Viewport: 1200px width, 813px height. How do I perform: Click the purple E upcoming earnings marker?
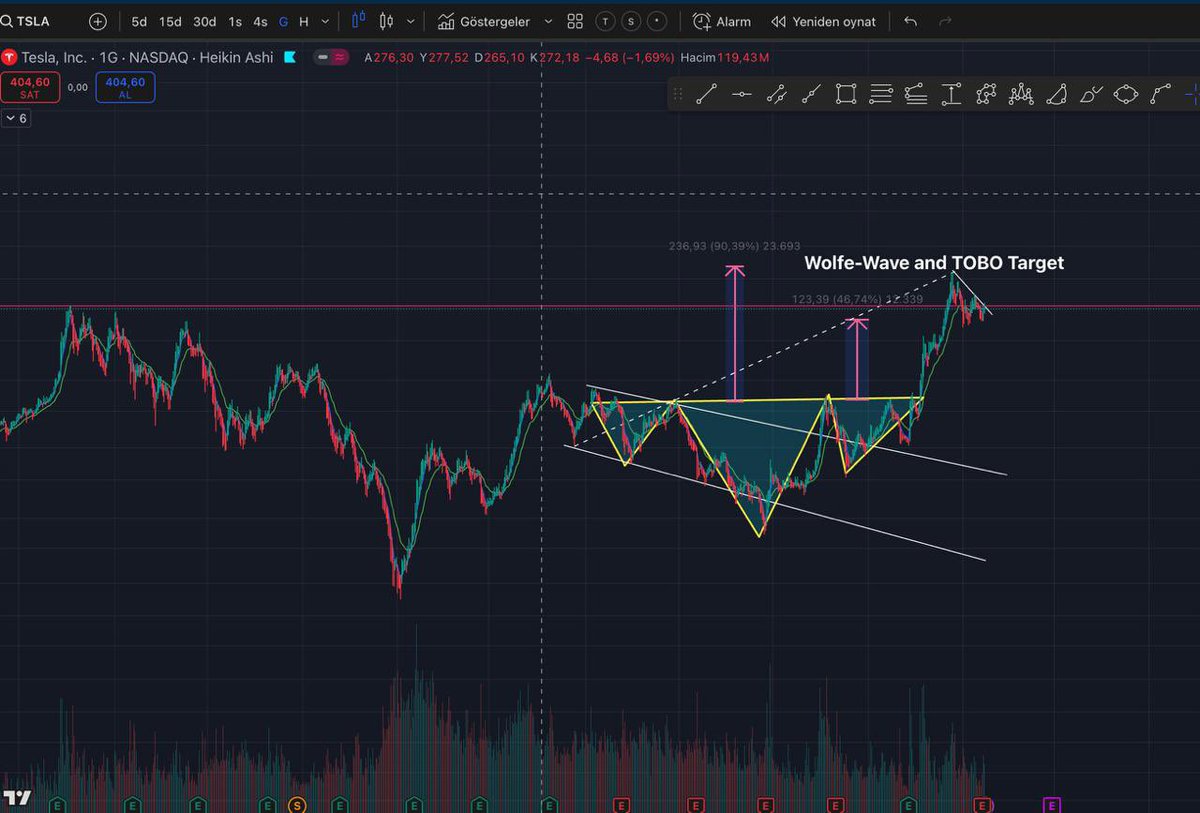(x=1052, y=804)
